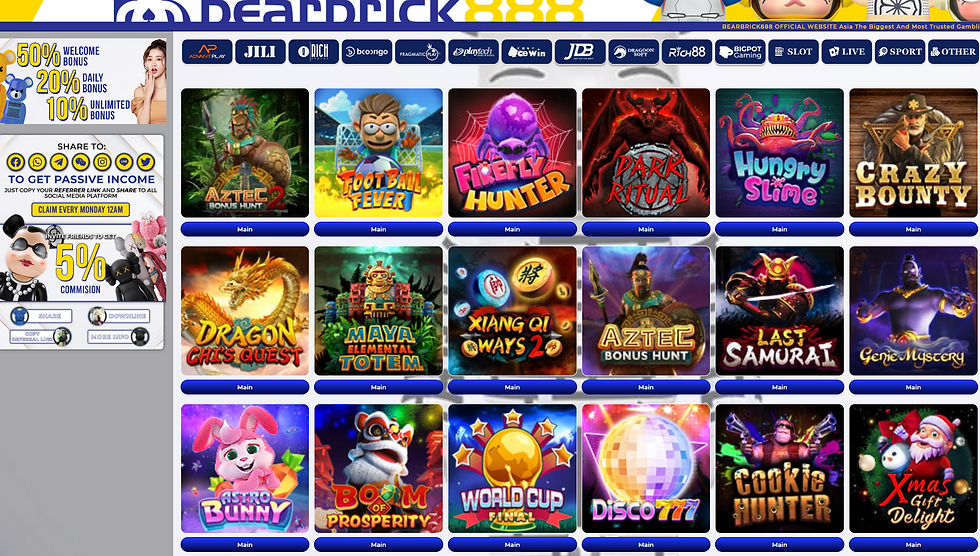Screen dimensions: 980x556
Task: Share via the Facebook icon
Action: [16, 162]
